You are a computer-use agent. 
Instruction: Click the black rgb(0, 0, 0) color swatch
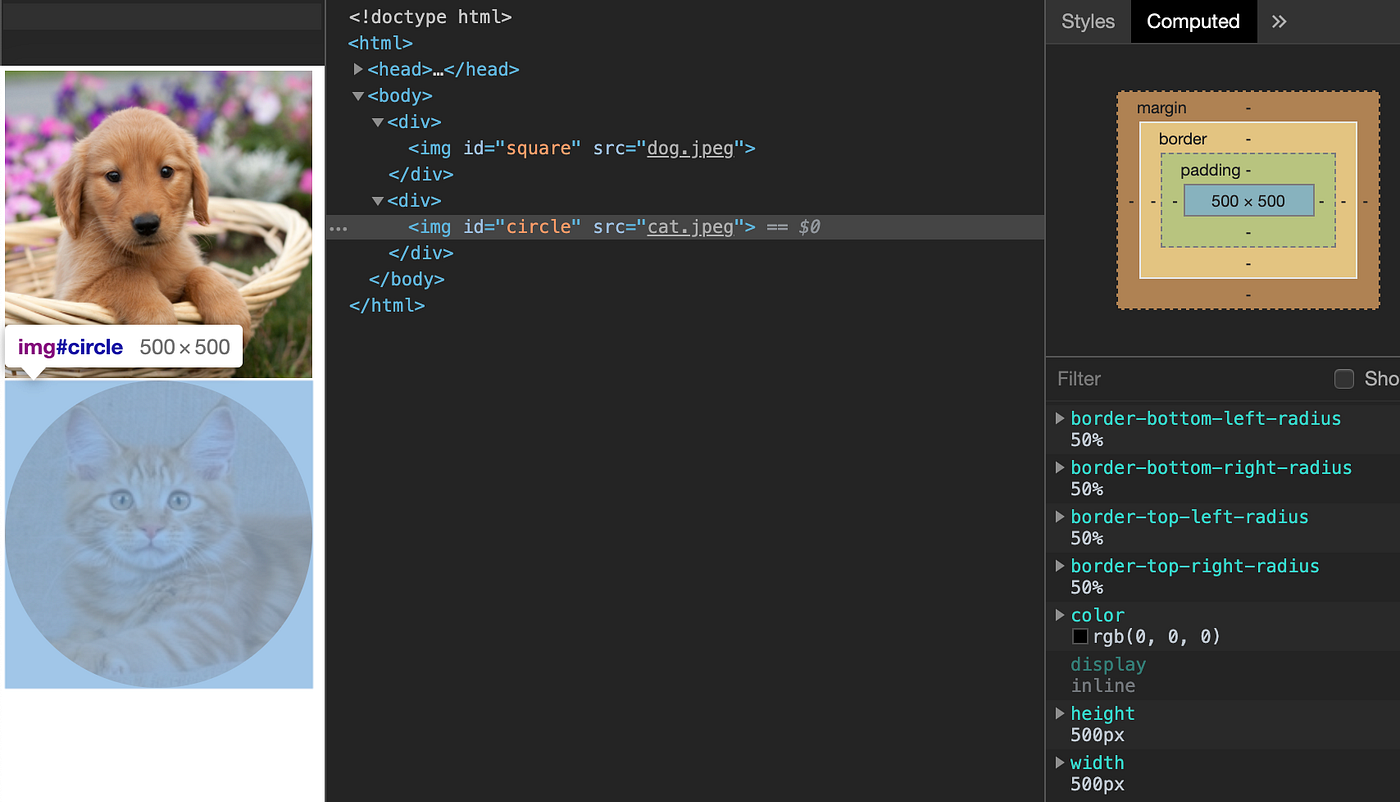(1080, 636)
